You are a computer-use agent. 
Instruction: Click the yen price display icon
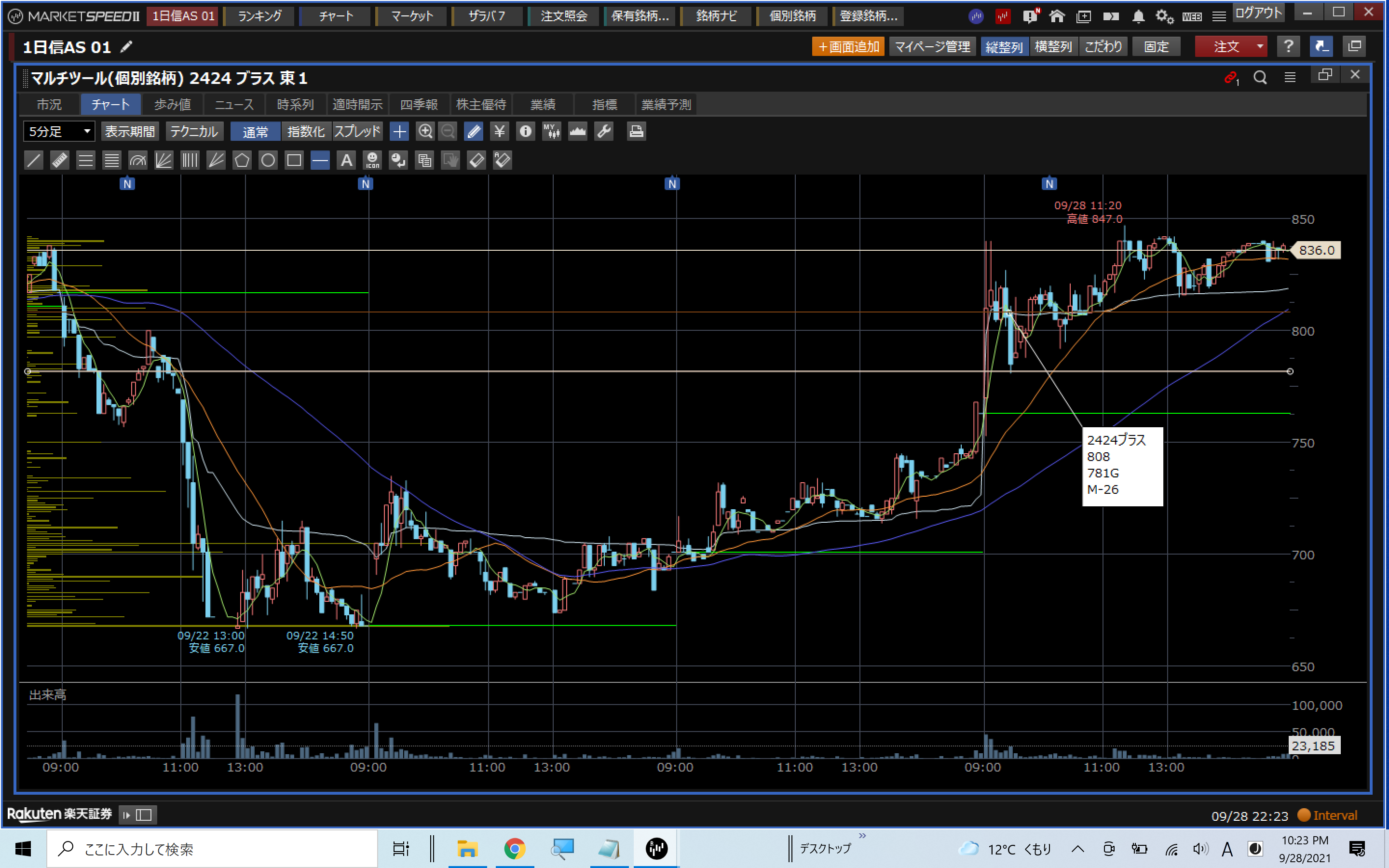(499, 132)
